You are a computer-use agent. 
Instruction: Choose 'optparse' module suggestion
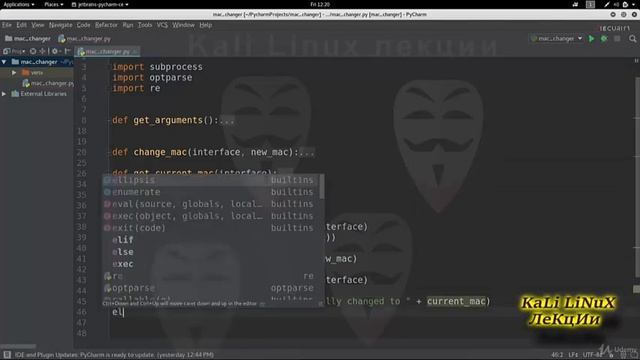pos(210,288)
